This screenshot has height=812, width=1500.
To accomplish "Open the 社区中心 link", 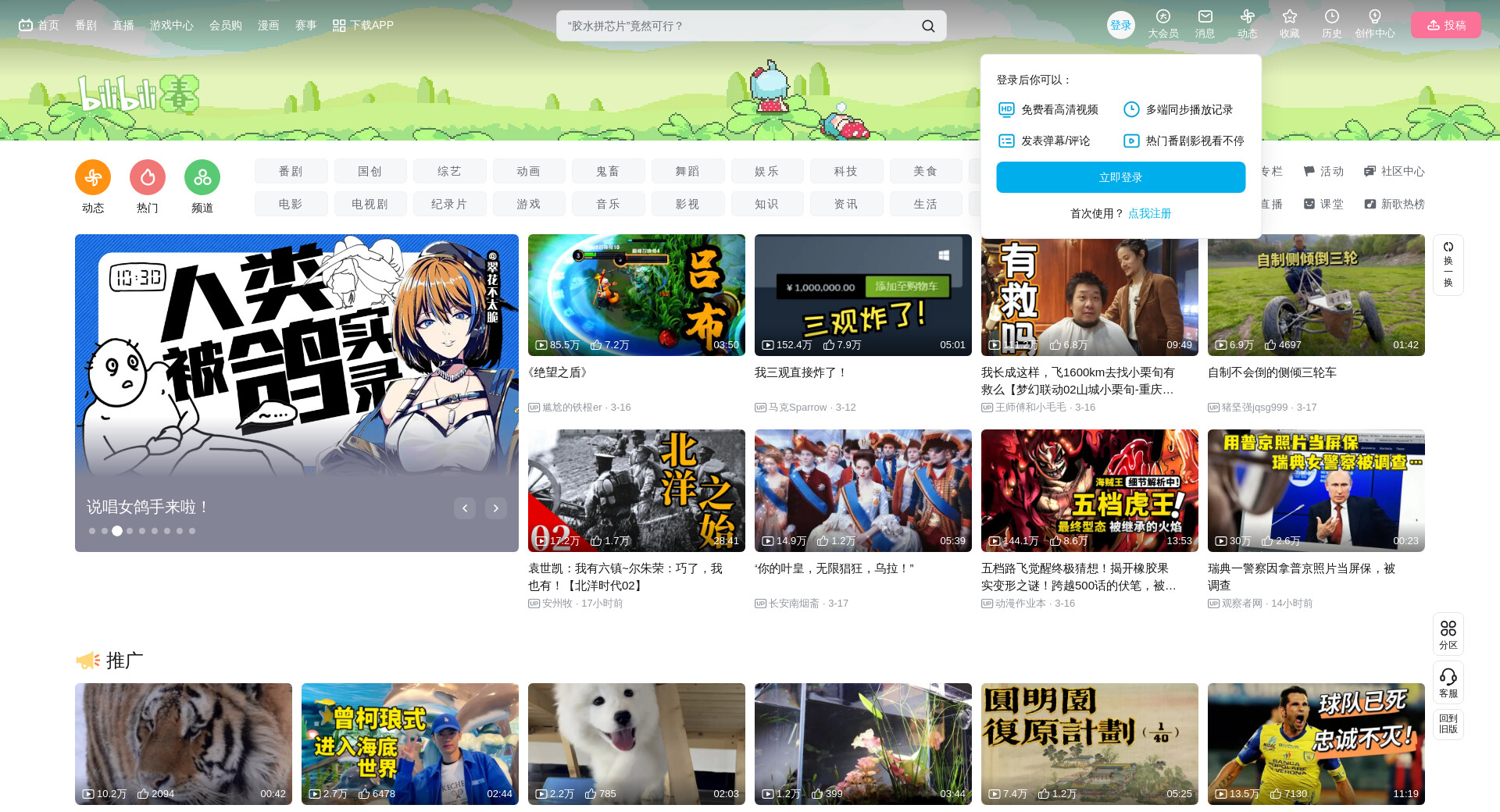I will pos(1395,171).
